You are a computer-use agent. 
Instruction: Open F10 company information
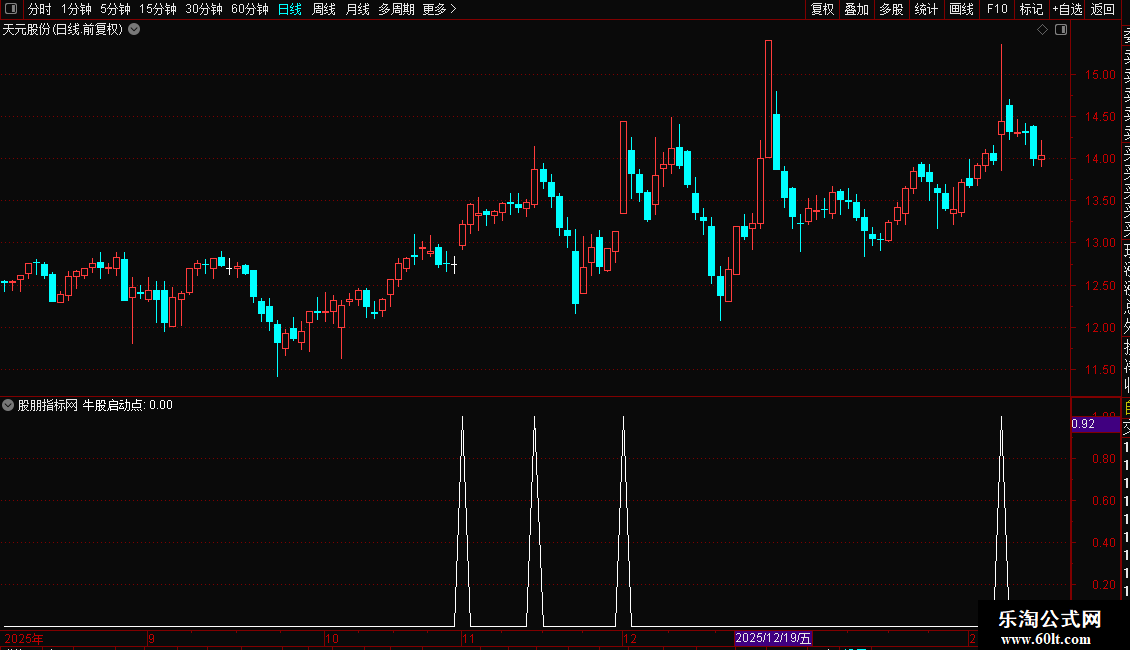pyautogui.click(x=997, y=9)
